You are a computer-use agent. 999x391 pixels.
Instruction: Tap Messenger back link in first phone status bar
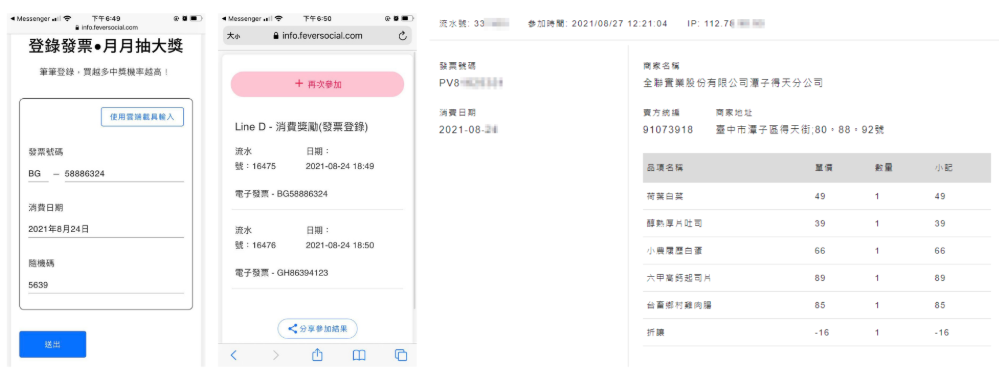(32, 19)
